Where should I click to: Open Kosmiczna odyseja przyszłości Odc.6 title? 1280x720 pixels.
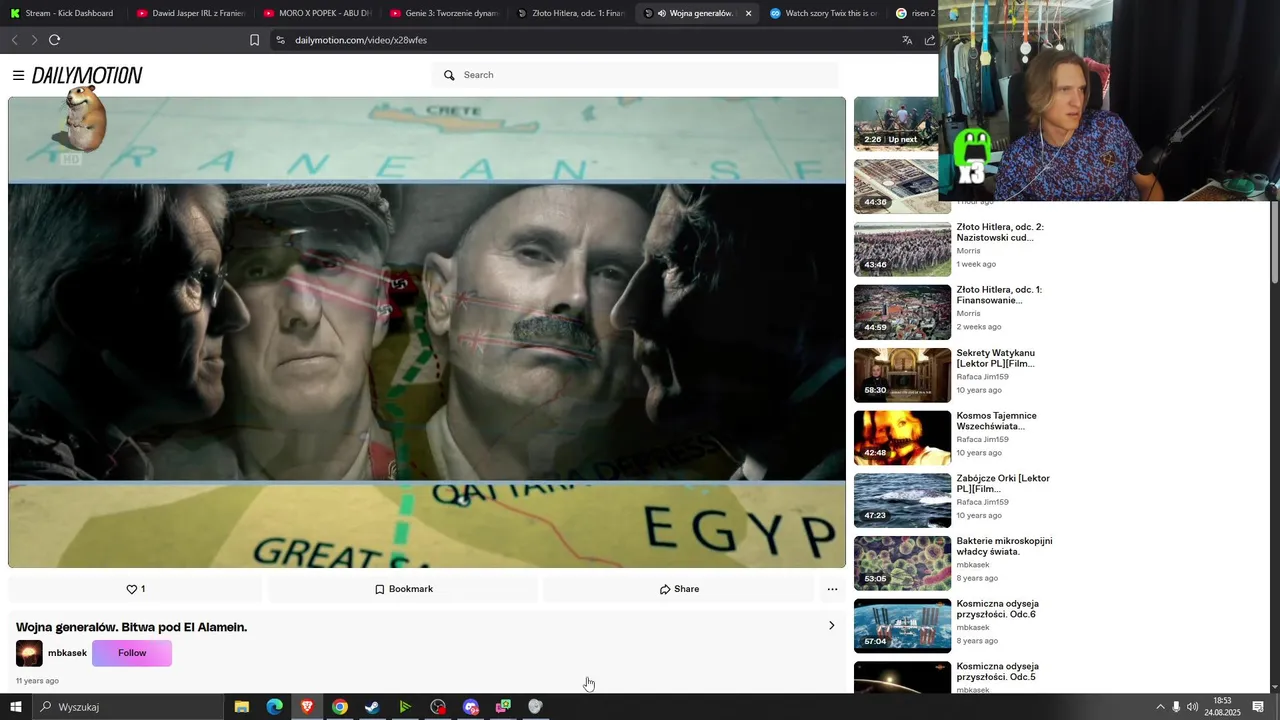998,609
